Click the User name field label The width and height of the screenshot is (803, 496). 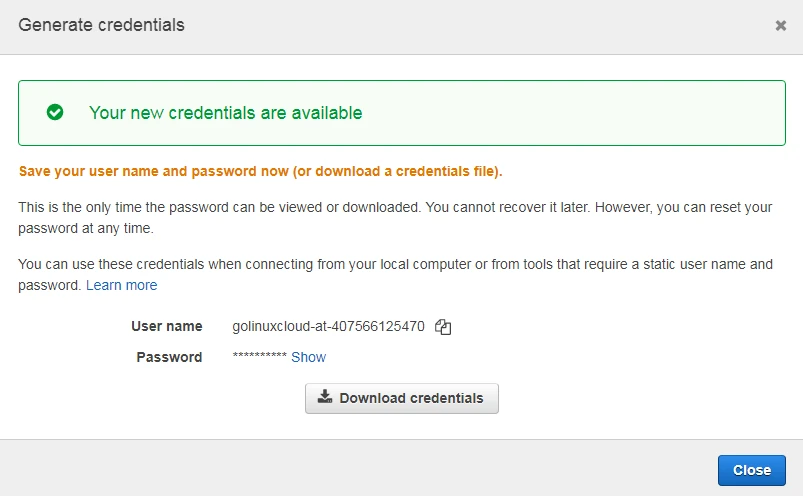(166, 326)
